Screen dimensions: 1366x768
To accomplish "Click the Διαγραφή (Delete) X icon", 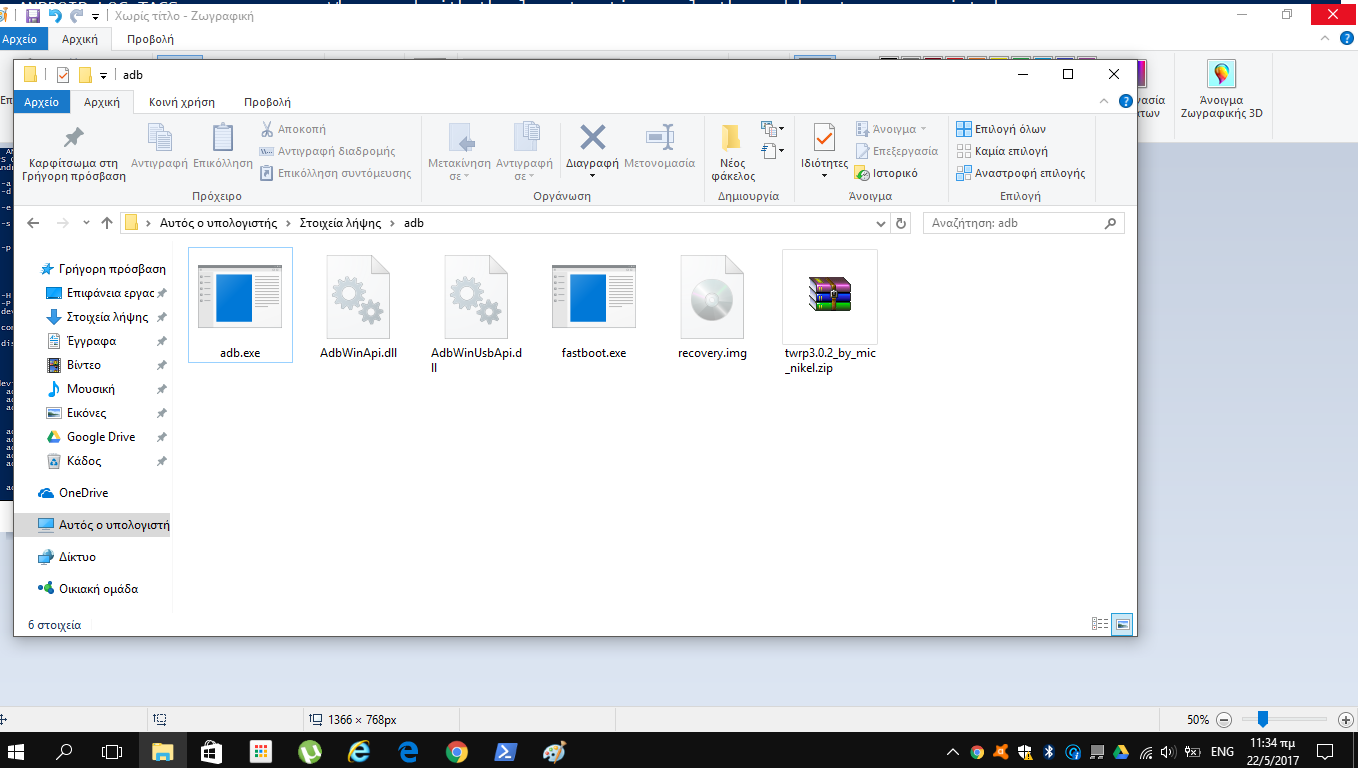I will pos(593,138).
